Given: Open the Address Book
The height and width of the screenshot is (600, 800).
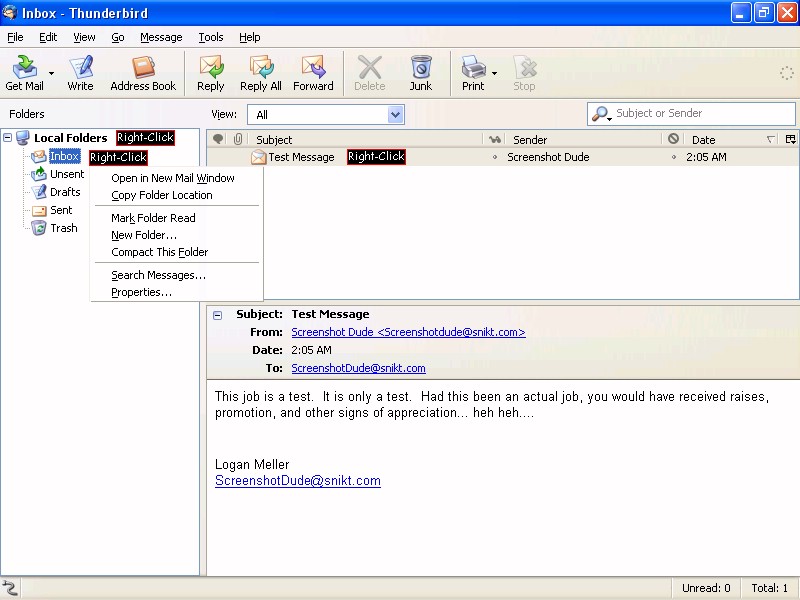Looking at the screenshot, I should coord(143,72).
